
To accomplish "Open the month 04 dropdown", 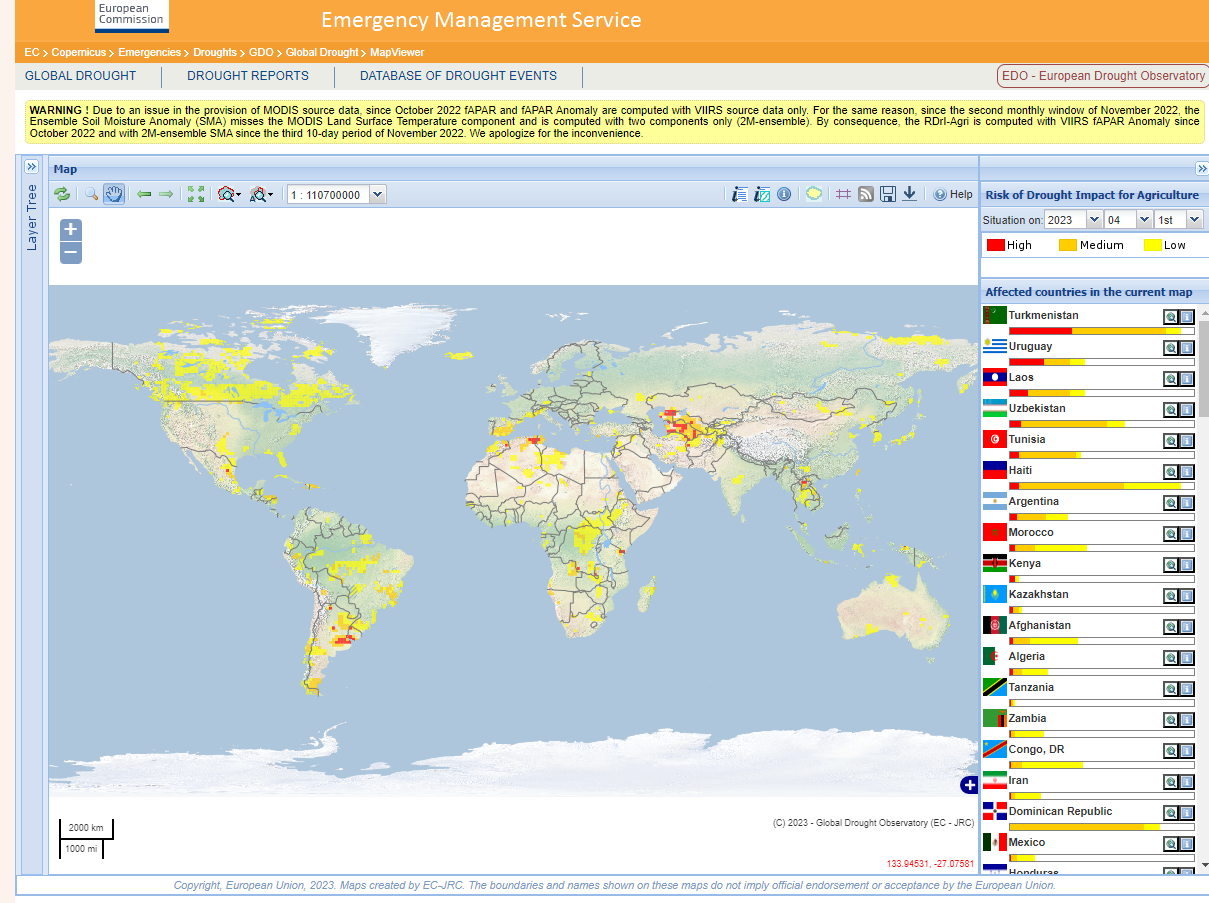I will [1143, 220].
